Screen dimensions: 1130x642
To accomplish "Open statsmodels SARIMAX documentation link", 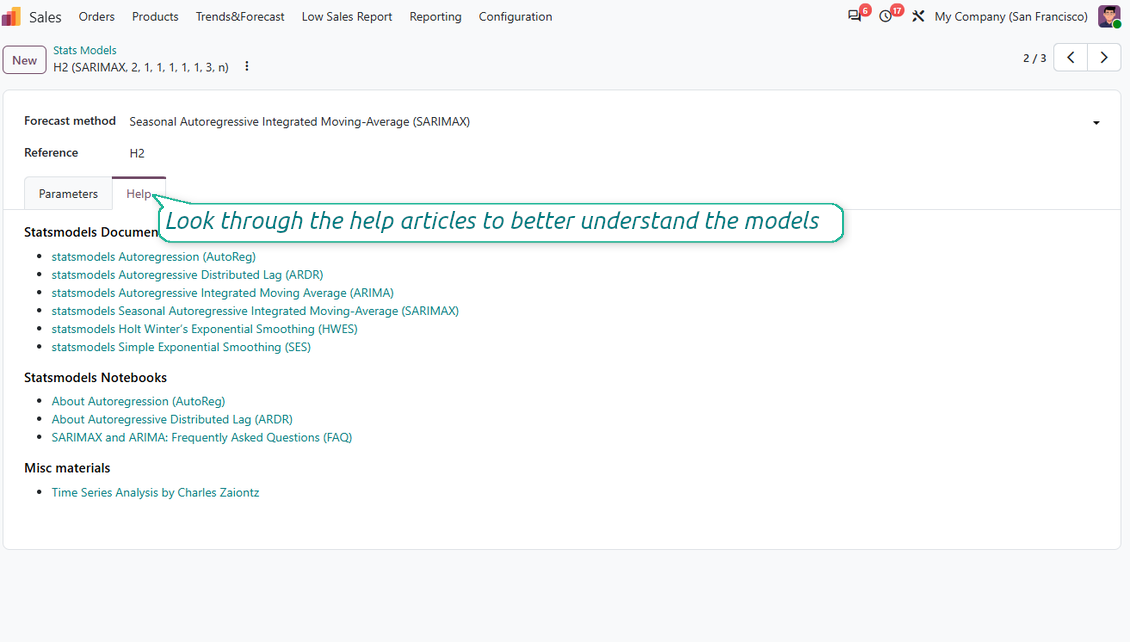I will [x=255, y=311].
